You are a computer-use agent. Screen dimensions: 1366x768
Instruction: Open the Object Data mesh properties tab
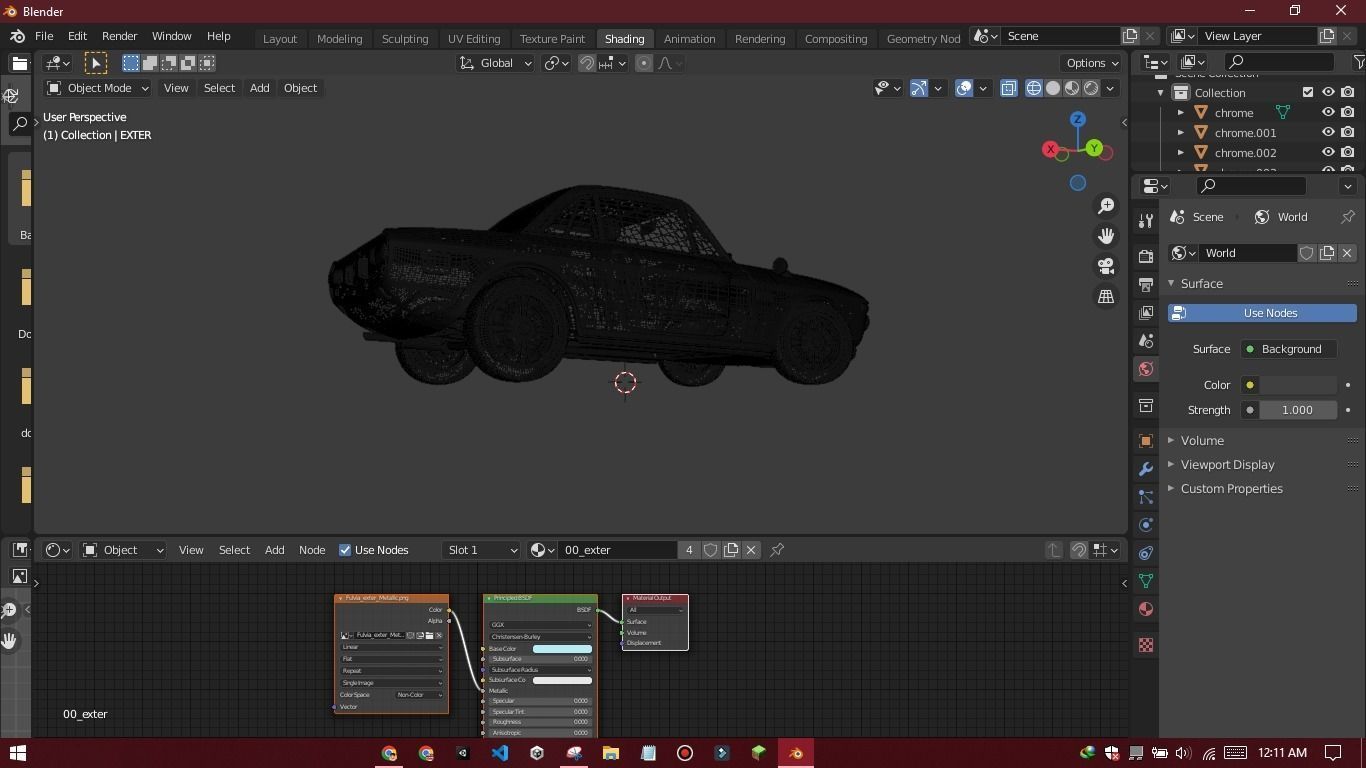click(x=1146, y=581)
